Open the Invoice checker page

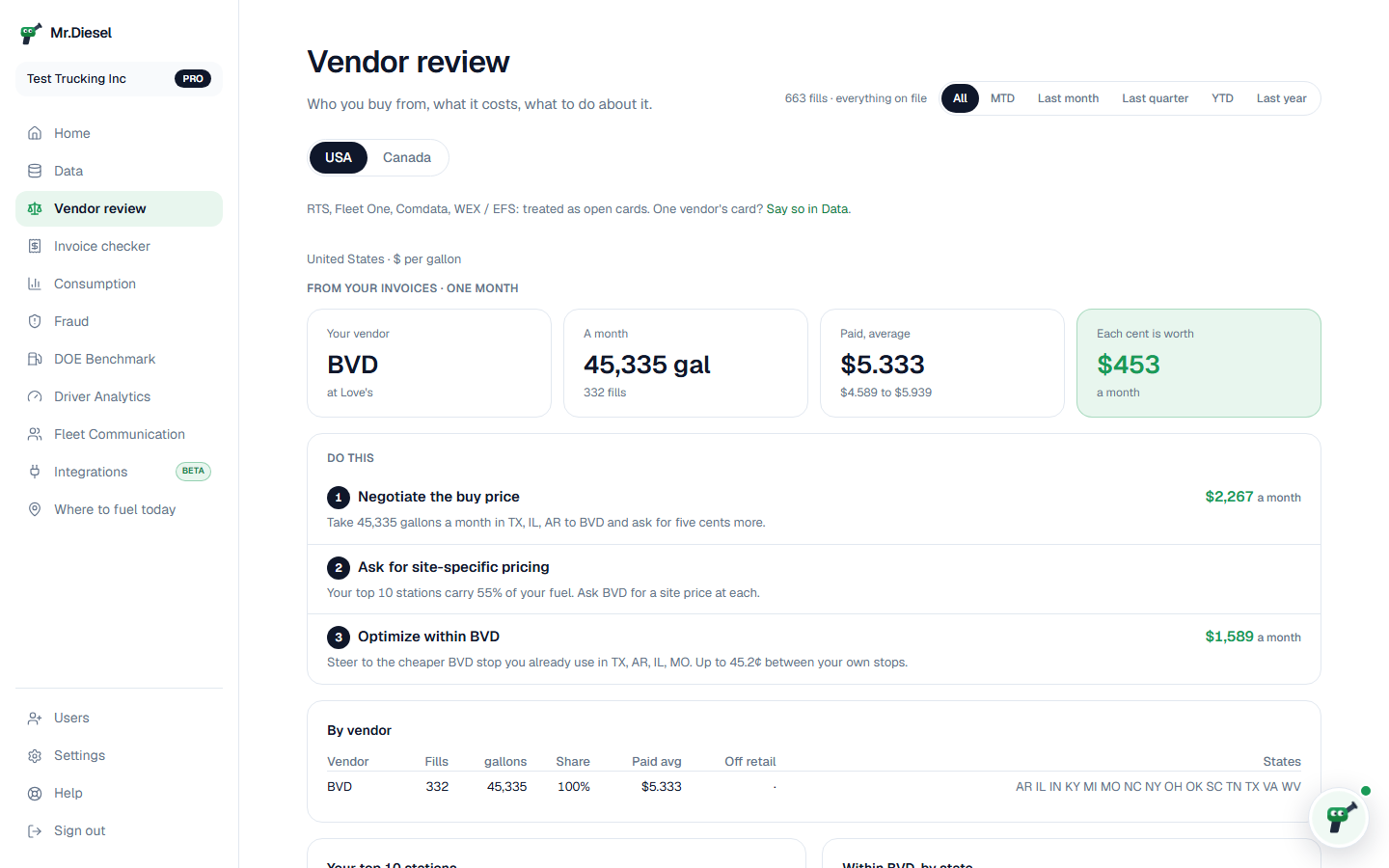(x=119, y=246)
